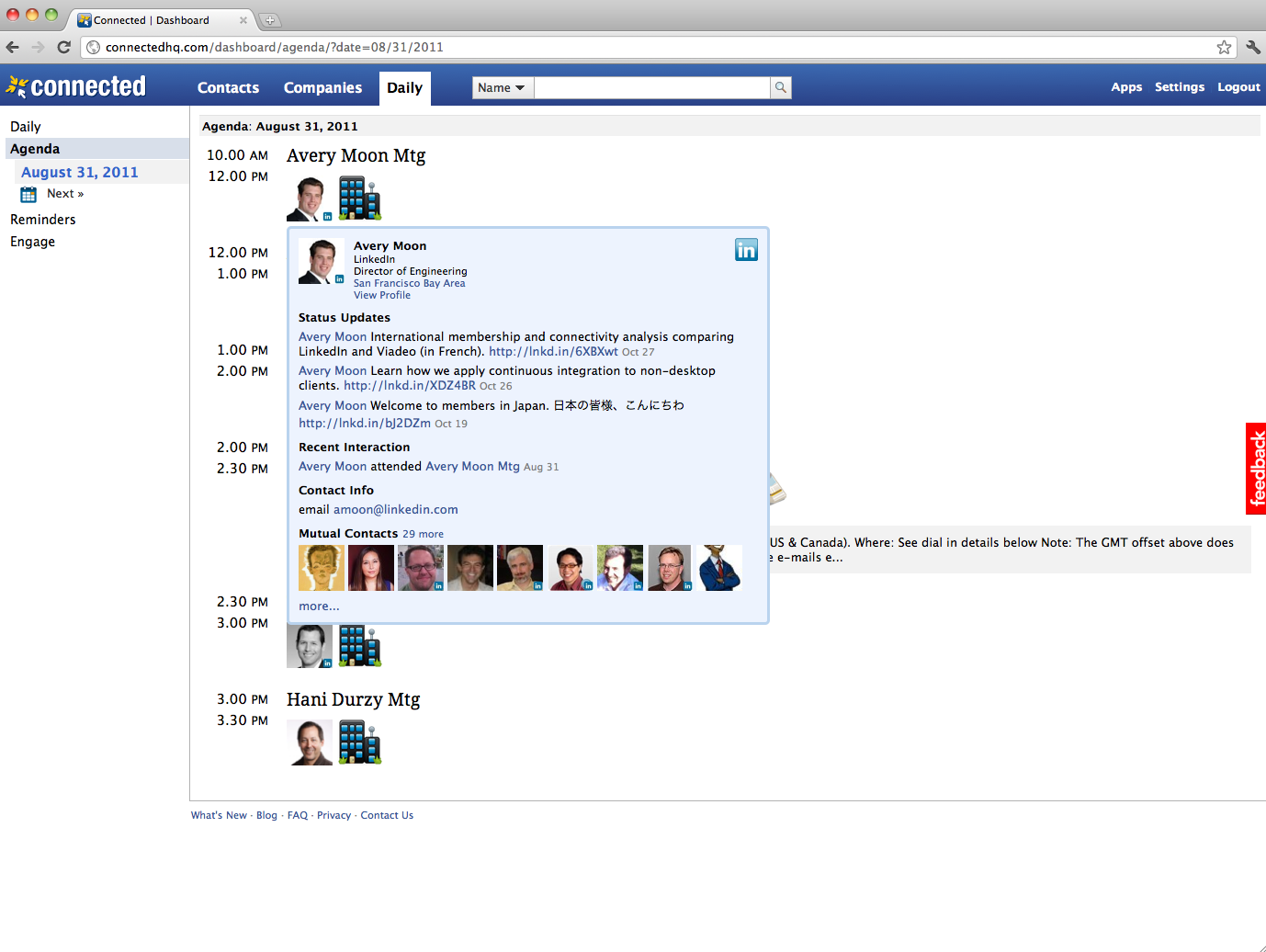Close the Connected | Dashboard browser tab

pyautogui.click(x=243, y=20)
